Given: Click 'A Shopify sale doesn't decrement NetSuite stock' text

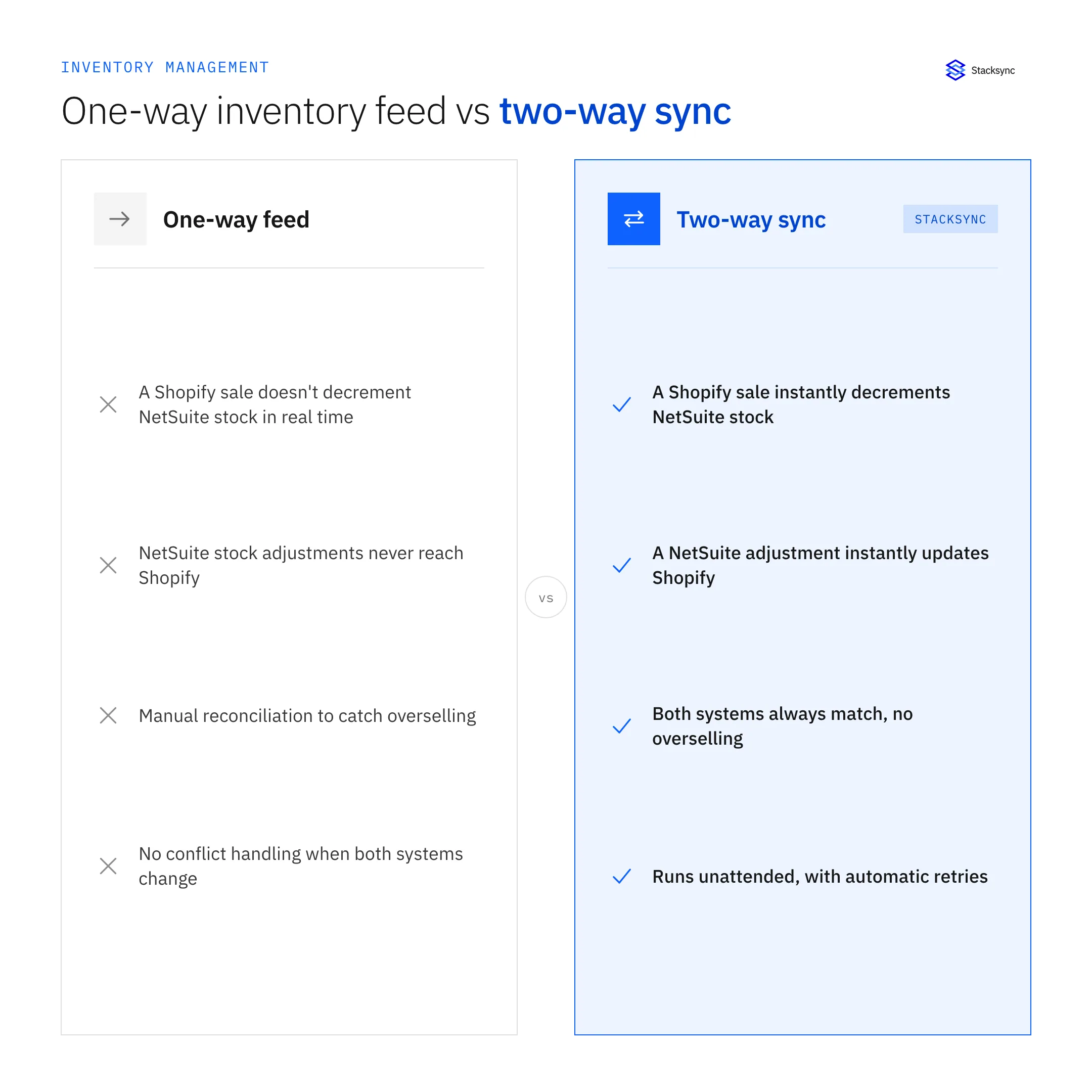Looking at the screenshot, I should tap(275, 404).
